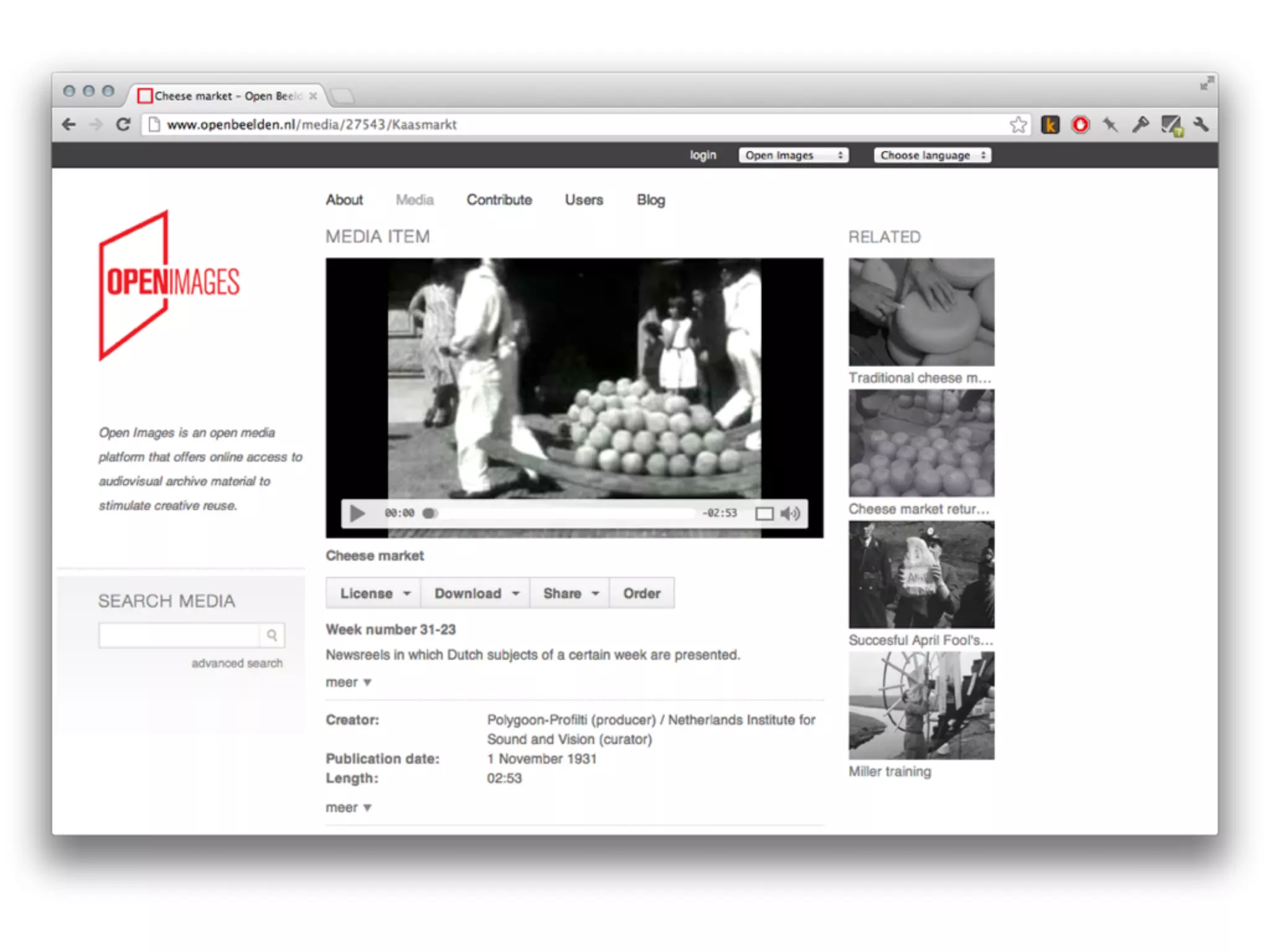Click the red Opera-style extension icon
This screenshot has width=1270, height=952.
coord(1080,125)
